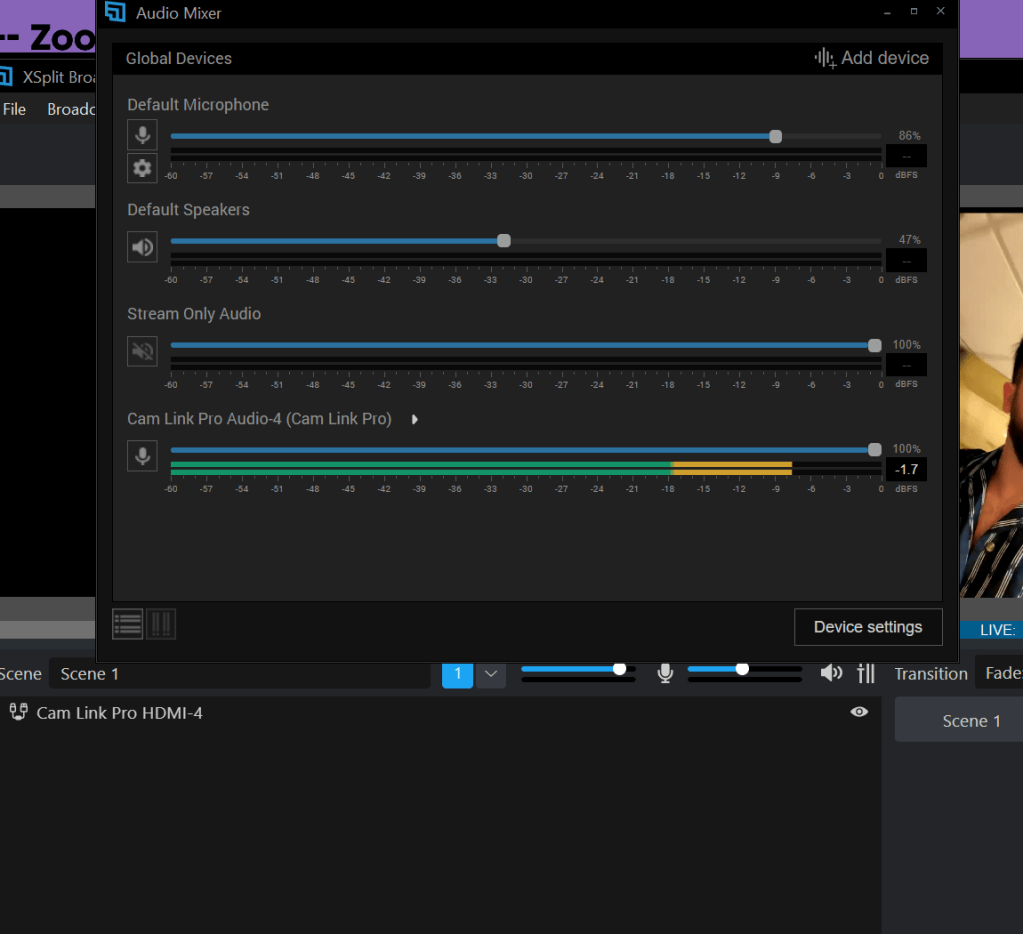The width and height of the screenshot is (1023, 934).
Task: Expand the scene preset dropdown chevron
Action: click(x=491, y=674)
